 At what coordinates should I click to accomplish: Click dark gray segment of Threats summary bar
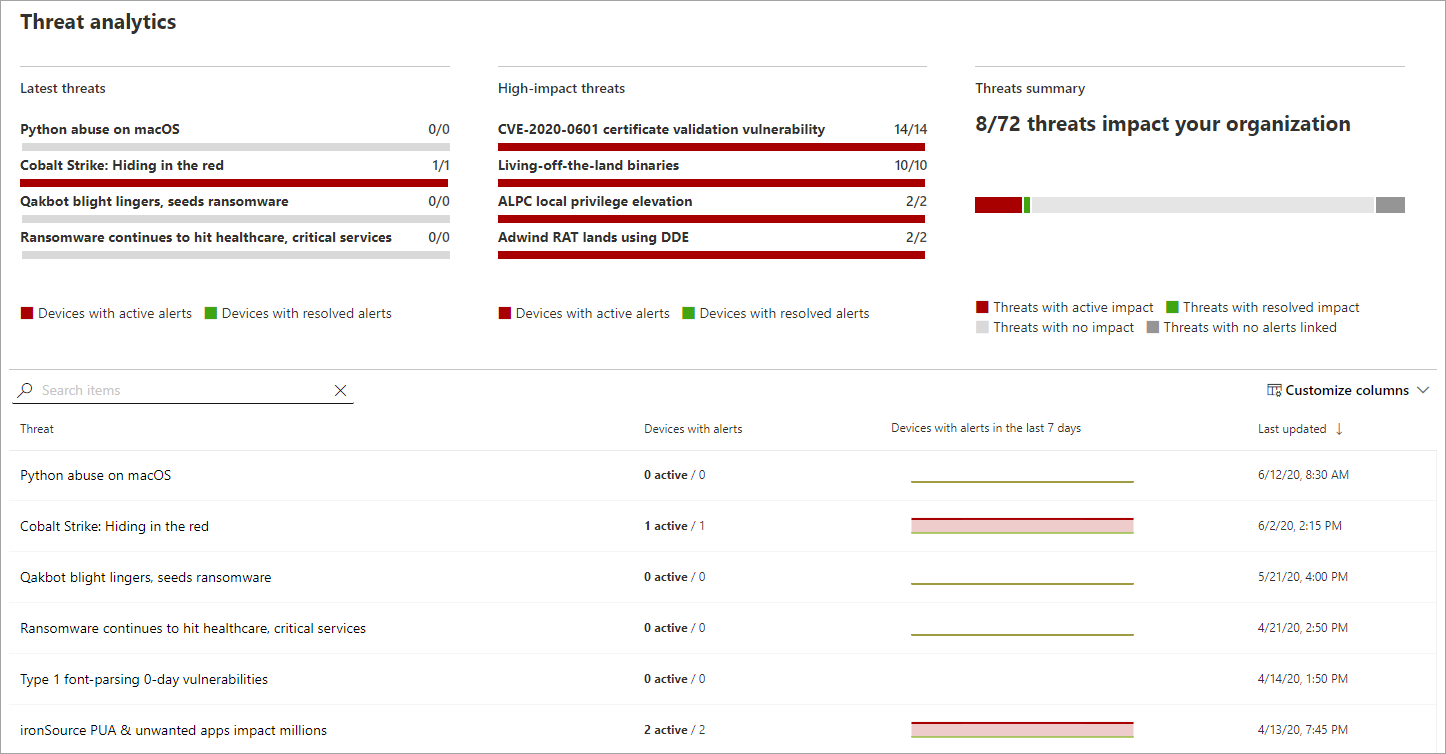1390,205
